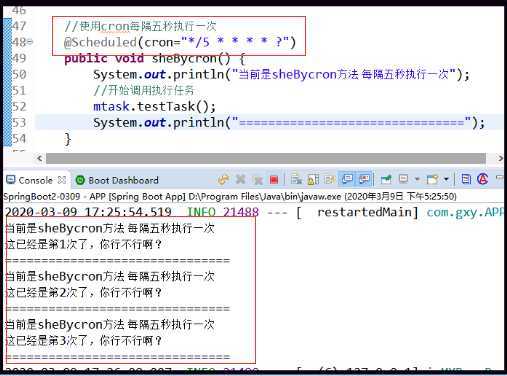Click the editor horizontal scrollbar thumb

[x=266, y=158]
